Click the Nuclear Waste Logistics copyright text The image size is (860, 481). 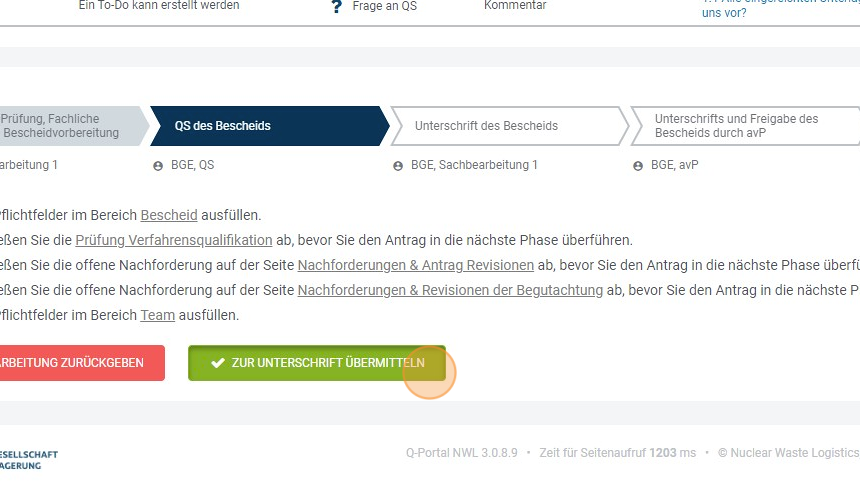click(788, 453)
